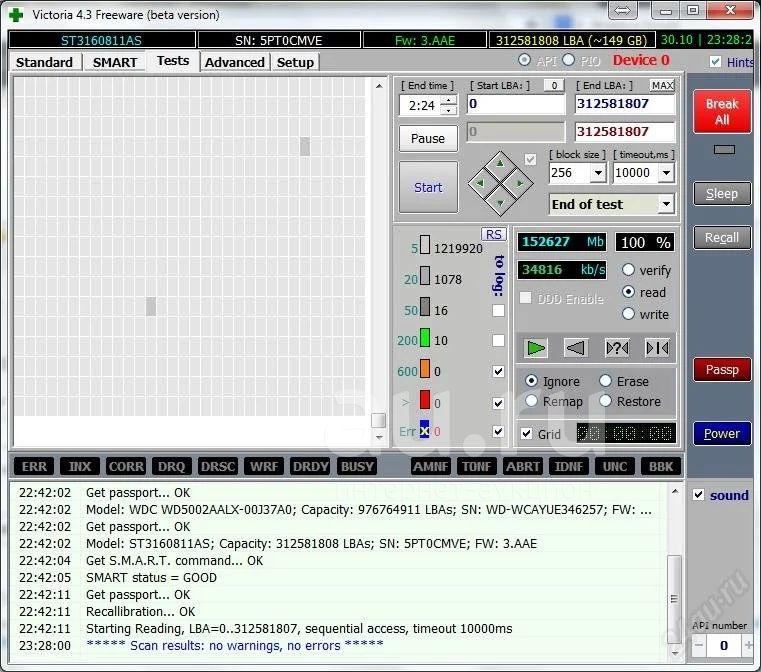Click the ERR status indicator
The image size is (761, 672).
click(x=34, y=466)
